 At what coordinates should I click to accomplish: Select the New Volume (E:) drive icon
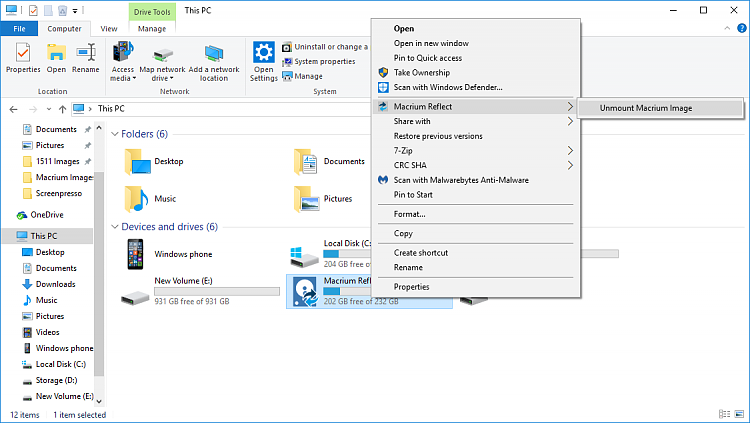(x=135, y=298)
